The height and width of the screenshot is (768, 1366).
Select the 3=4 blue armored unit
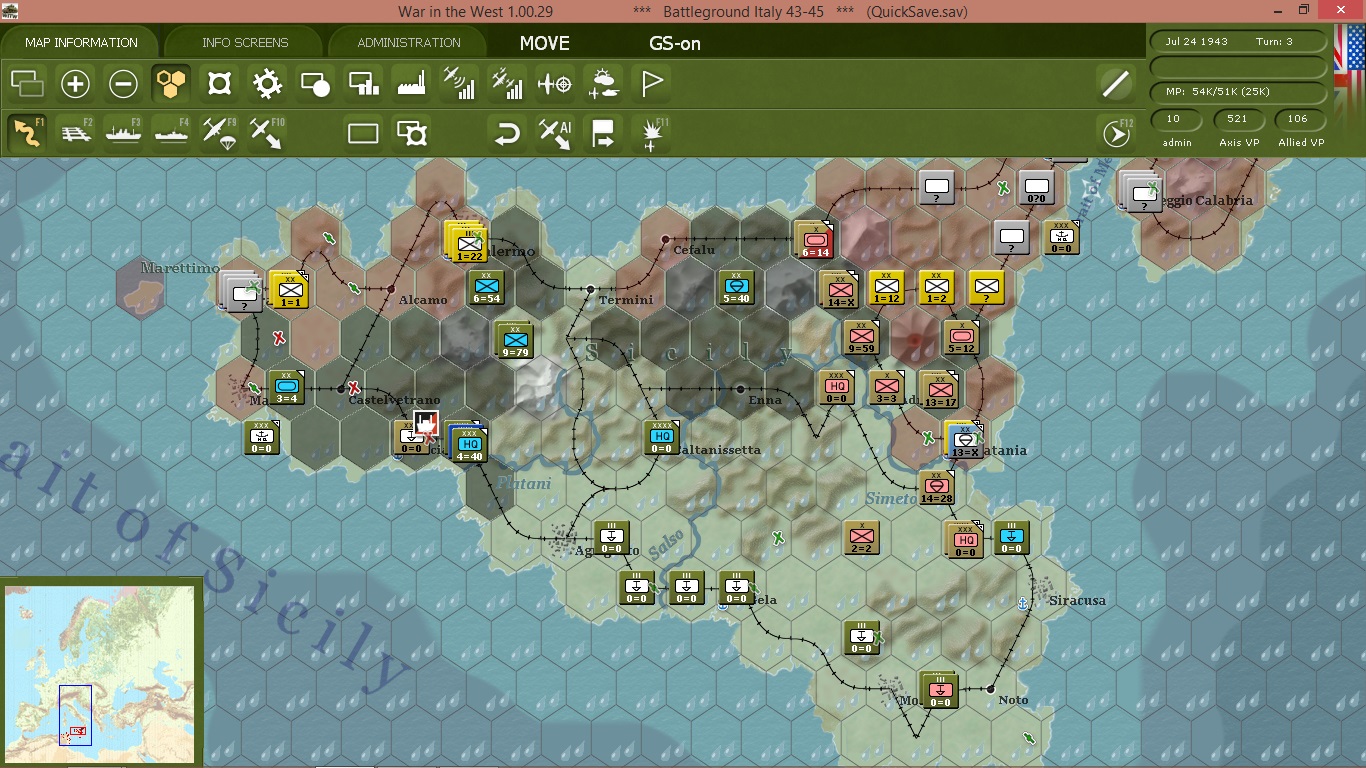coord(287,388)
